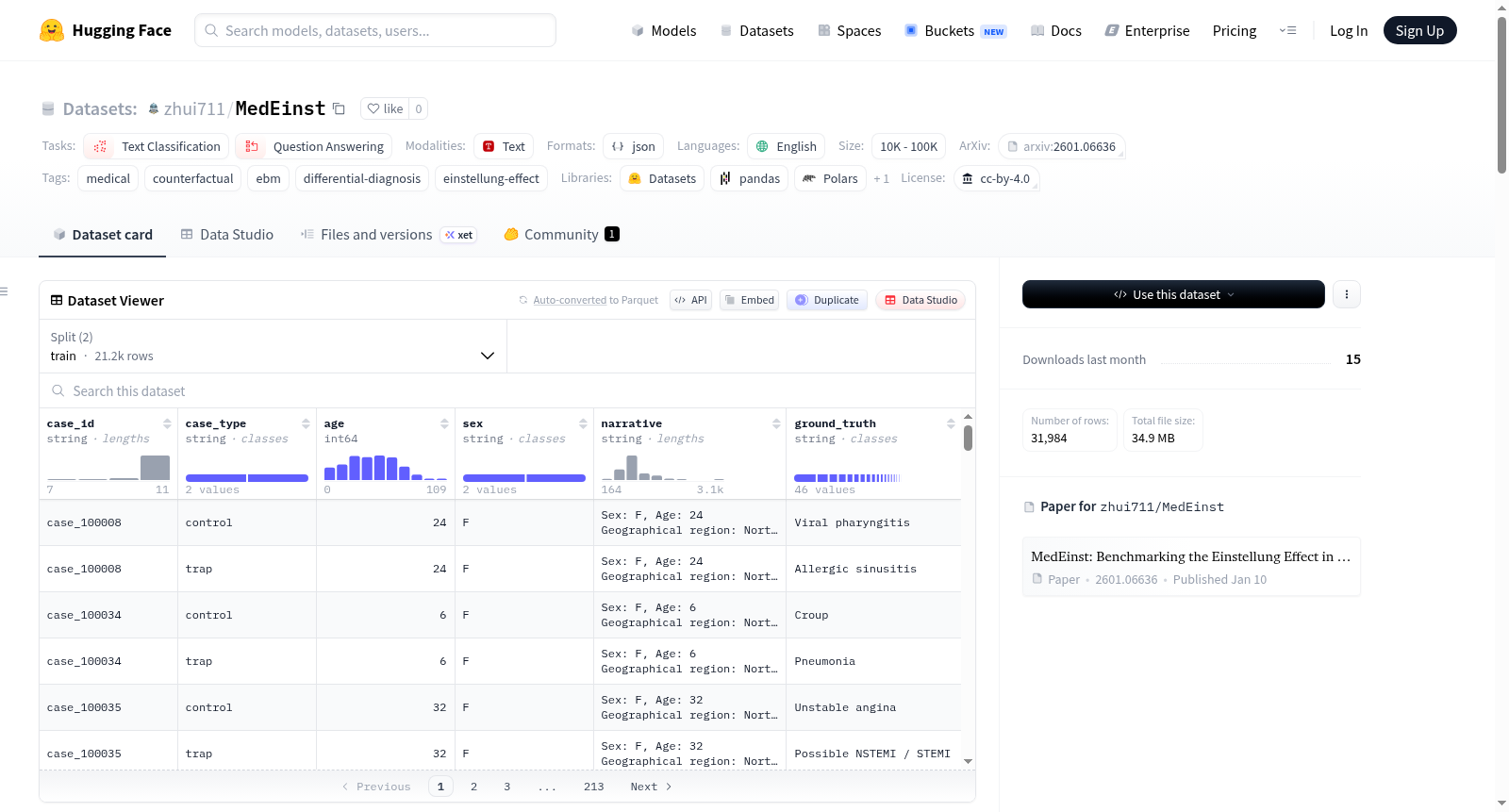Click the differential-diagnosis tag
The height and width of the screenshot is (812, 1509).
tap(362, 178)
